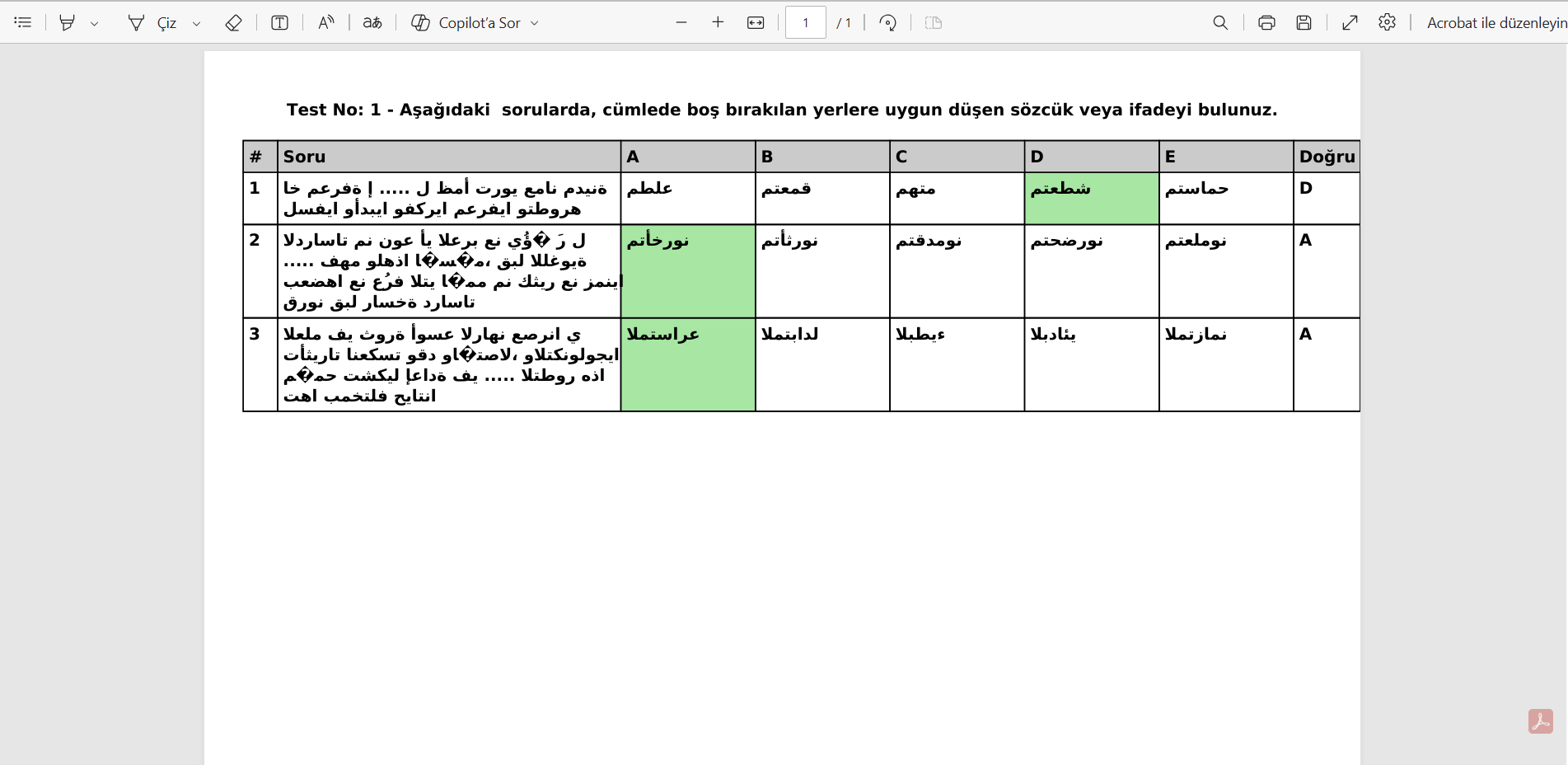Open the translate icon

pos(372,22)
